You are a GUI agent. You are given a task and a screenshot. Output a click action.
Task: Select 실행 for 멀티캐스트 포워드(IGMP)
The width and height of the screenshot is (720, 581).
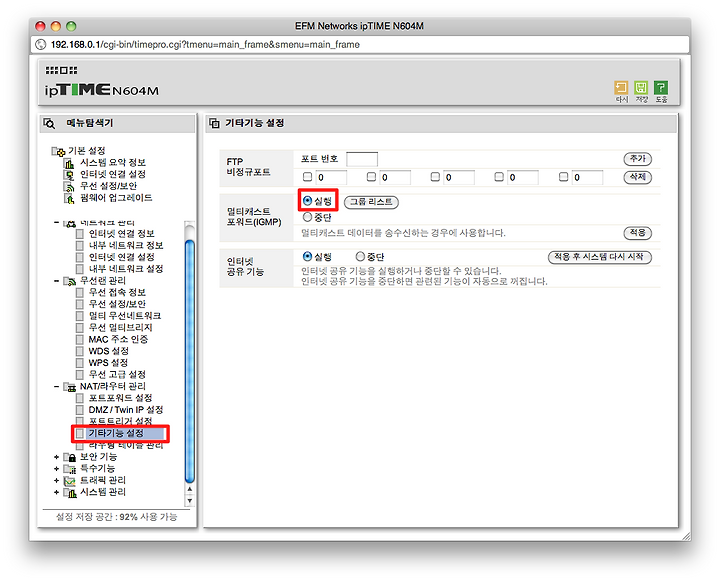tap(308, 201)
